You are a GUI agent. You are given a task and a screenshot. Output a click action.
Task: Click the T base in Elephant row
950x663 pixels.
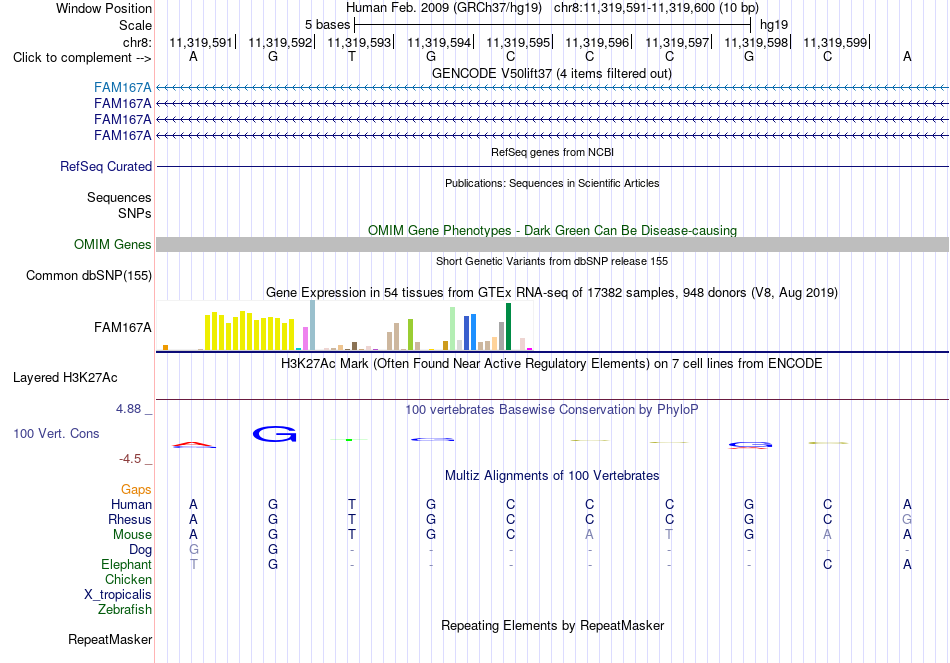coord(193,564)
